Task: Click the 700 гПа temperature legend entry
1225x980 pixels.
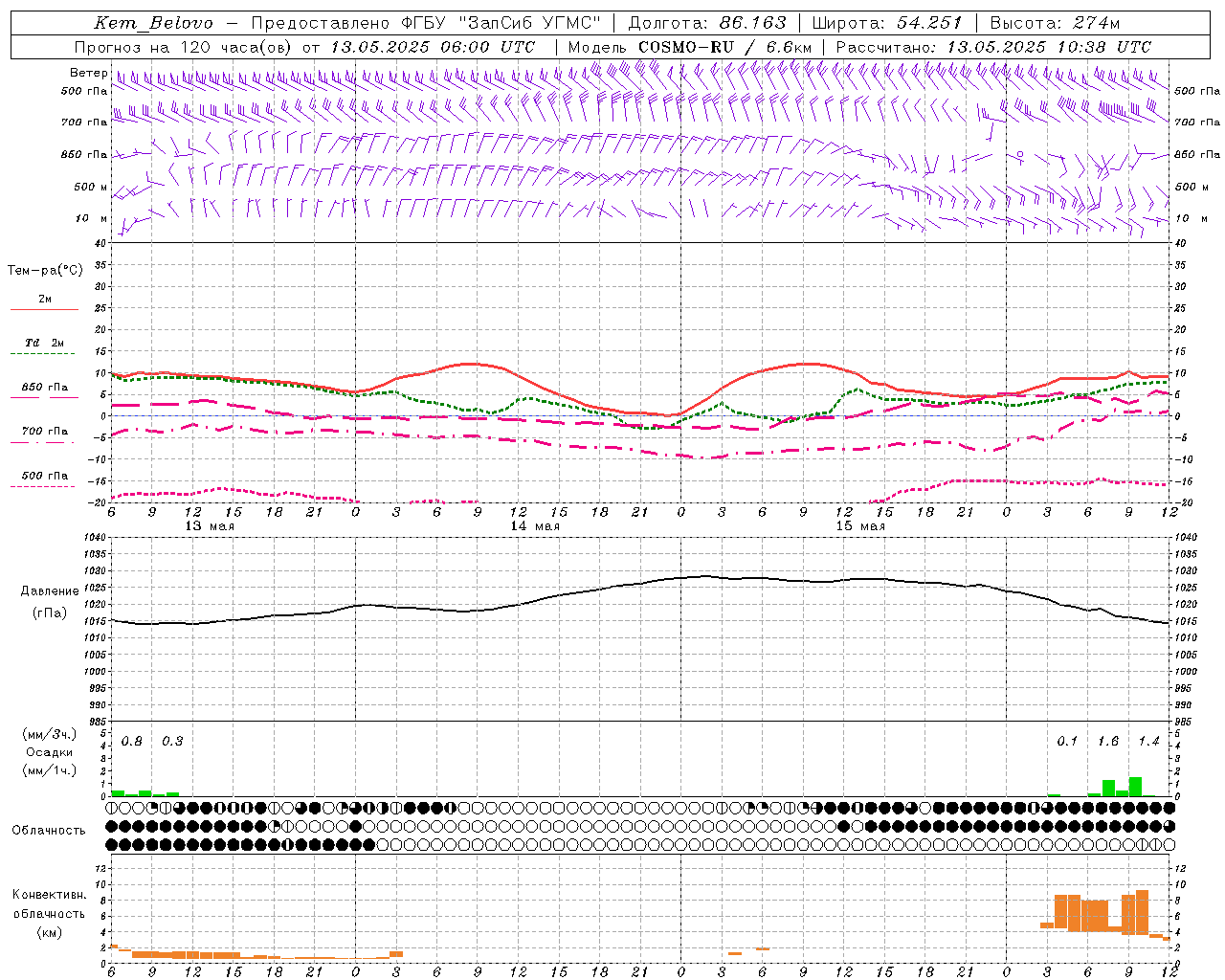Action: (x=44, y=432)
